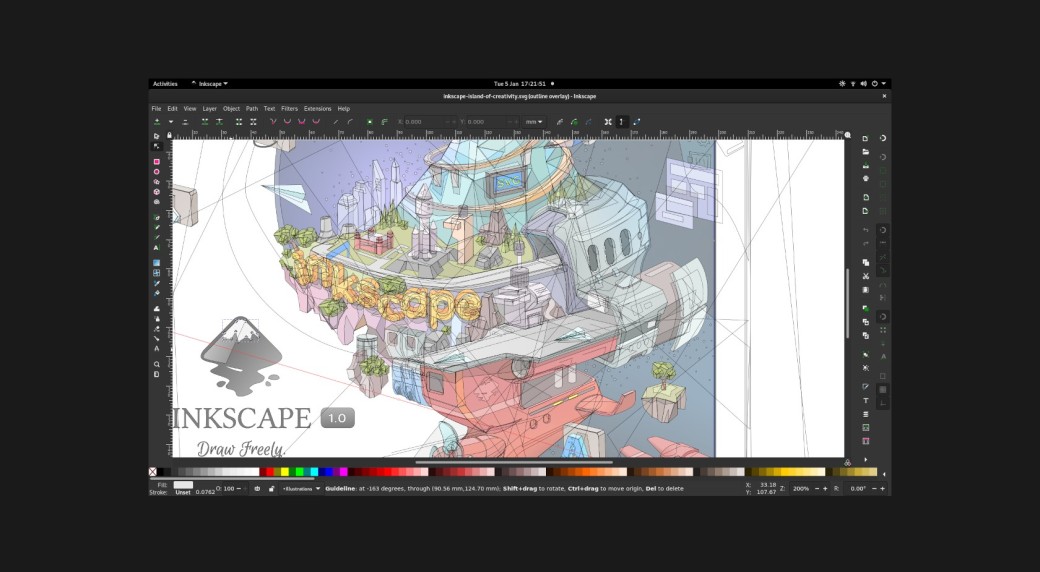The image size is (1040, 572).
Task: Click the Paste clipboard icon
Action: [866, 290]
